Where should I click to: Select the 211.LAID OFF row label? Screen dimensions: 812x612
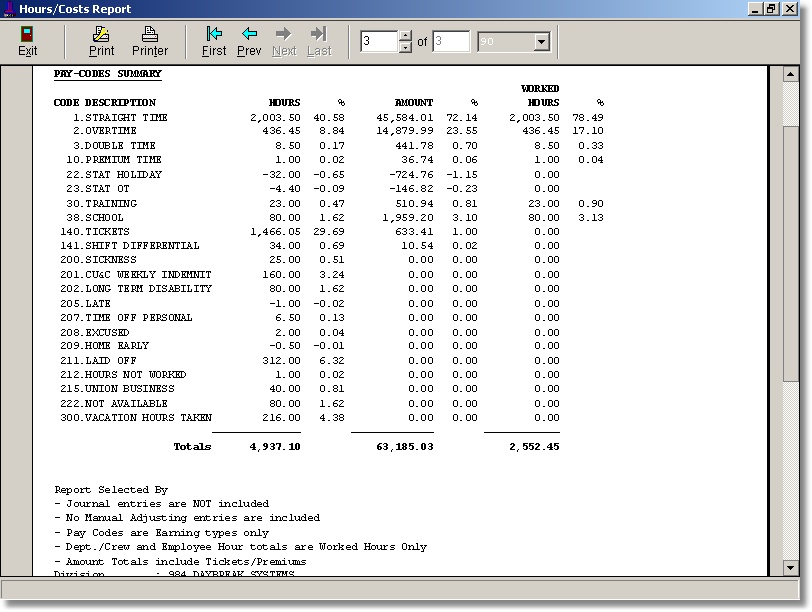[x=98, y=360]
